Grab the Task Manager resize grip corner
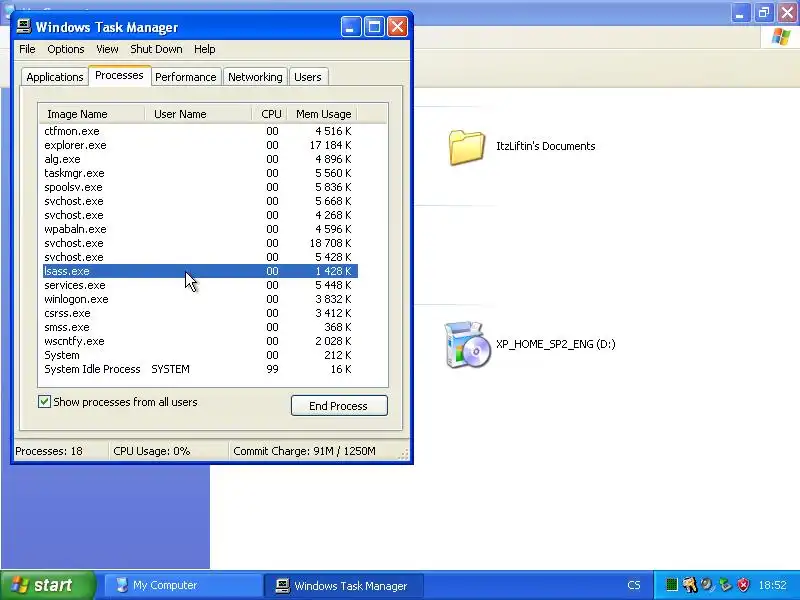 coord(404,455)
